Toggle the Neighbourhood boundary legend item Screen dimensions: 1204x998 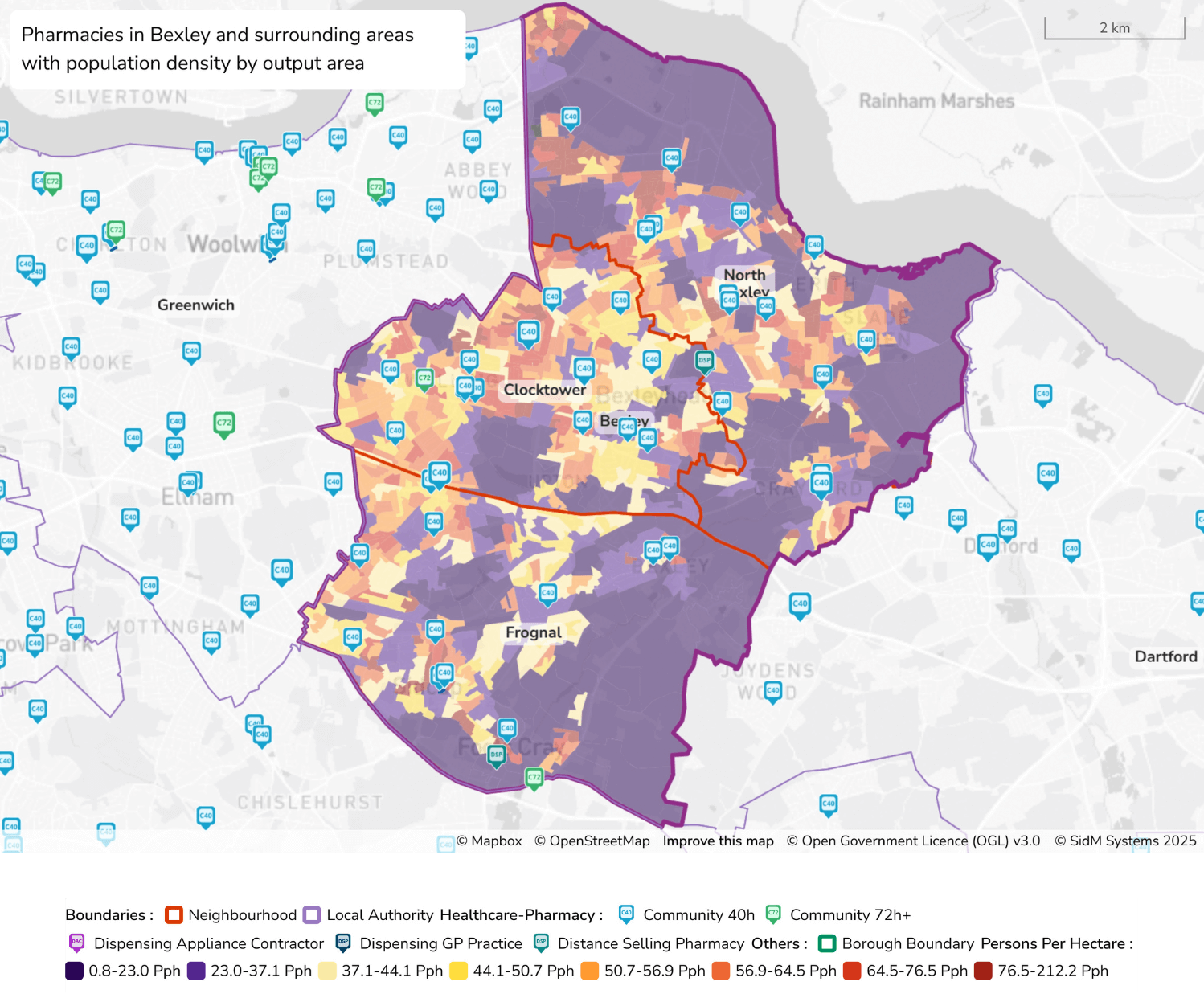(174, 914)
